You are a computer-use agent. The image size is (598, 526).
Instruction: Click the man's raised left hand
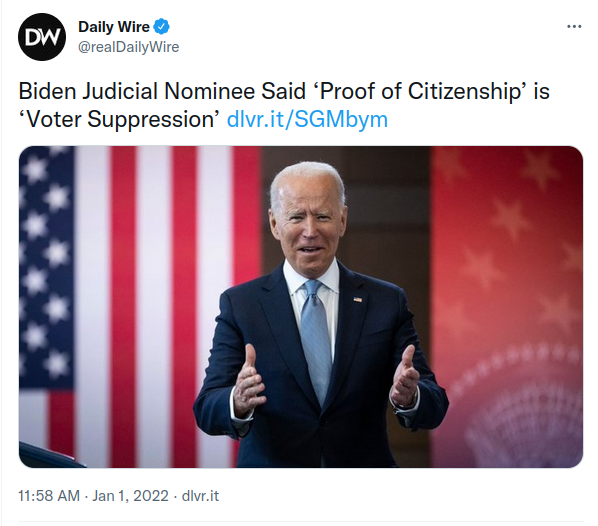point(405,378)
